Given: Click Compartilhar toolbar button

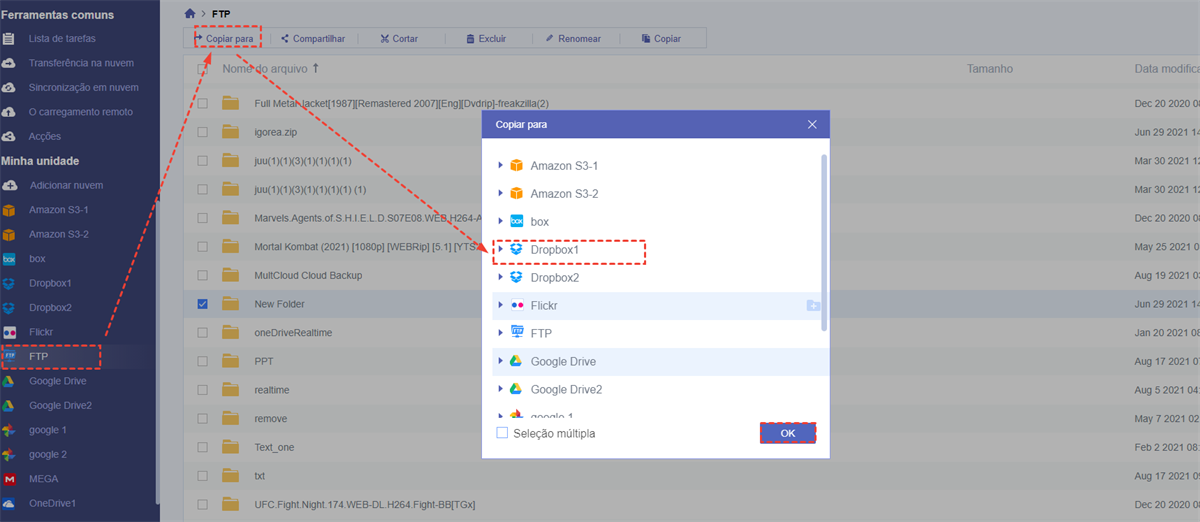Looking at the screenshot, I should [313, 38].
